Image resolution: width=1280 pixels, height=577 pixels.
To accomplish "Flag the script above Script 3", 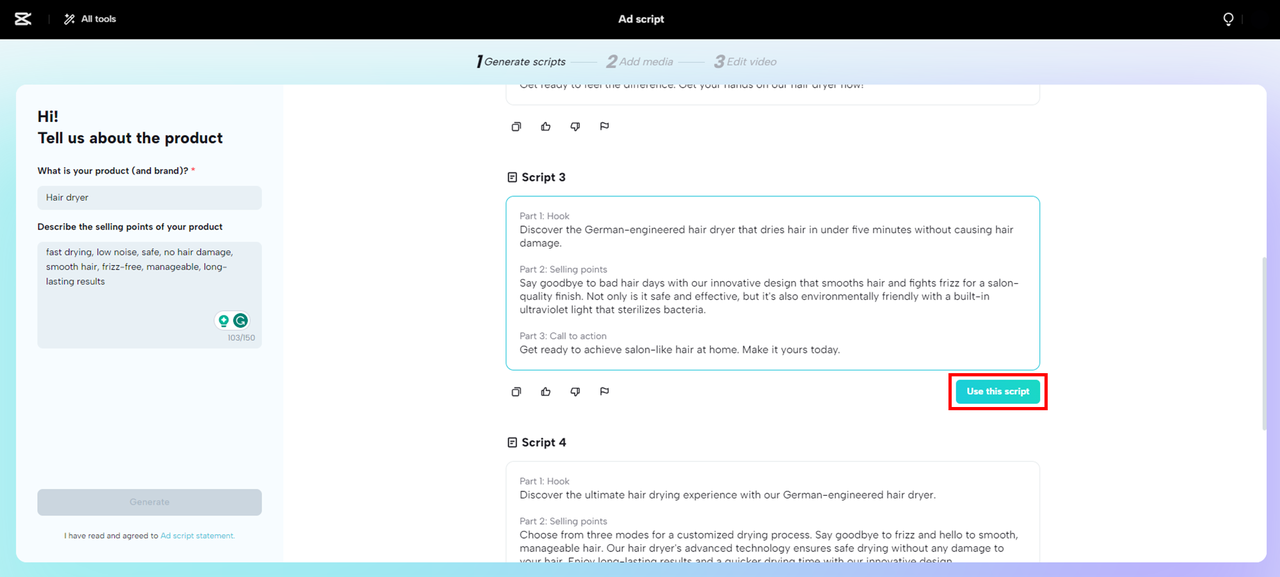I will point(604,127).
